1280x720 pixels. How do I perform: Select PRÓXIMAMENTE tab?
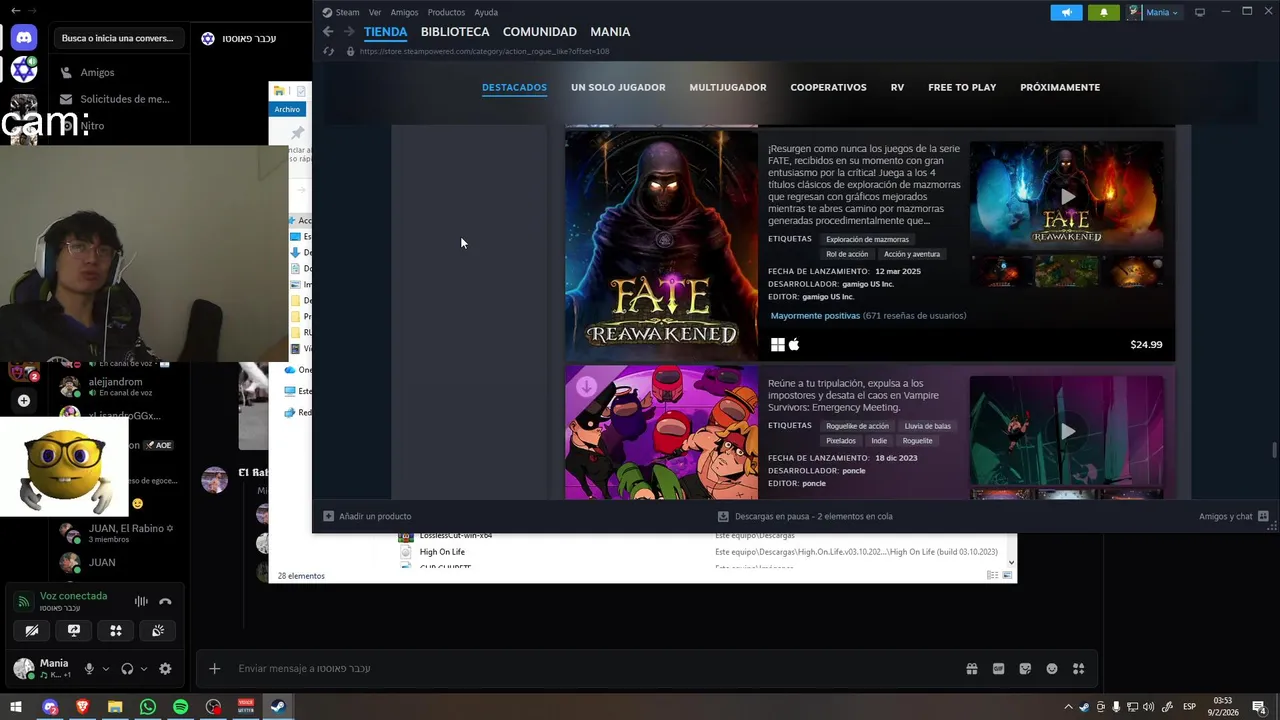[1060, 87]
